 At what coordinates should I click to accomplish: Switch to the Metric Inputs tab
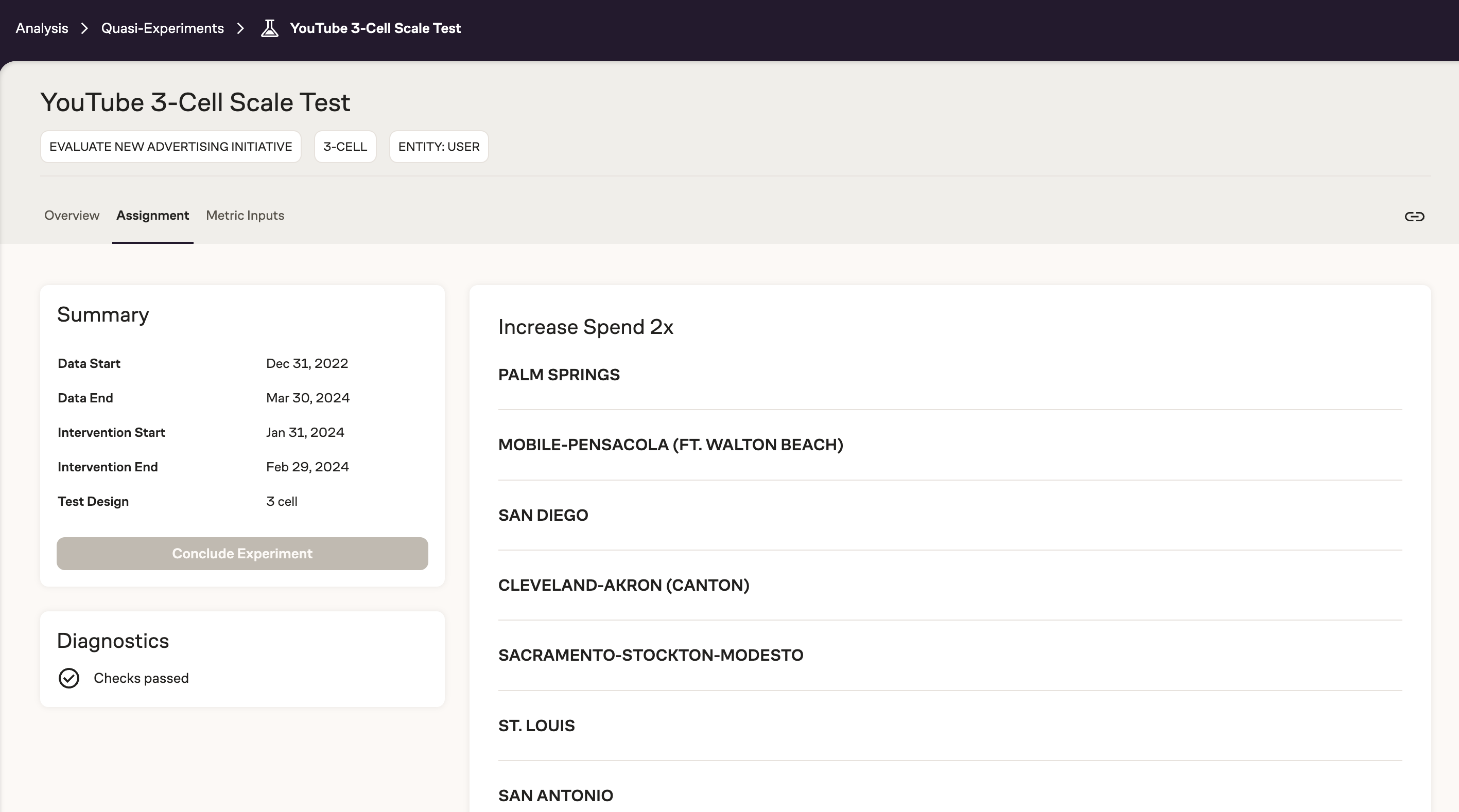245,215
